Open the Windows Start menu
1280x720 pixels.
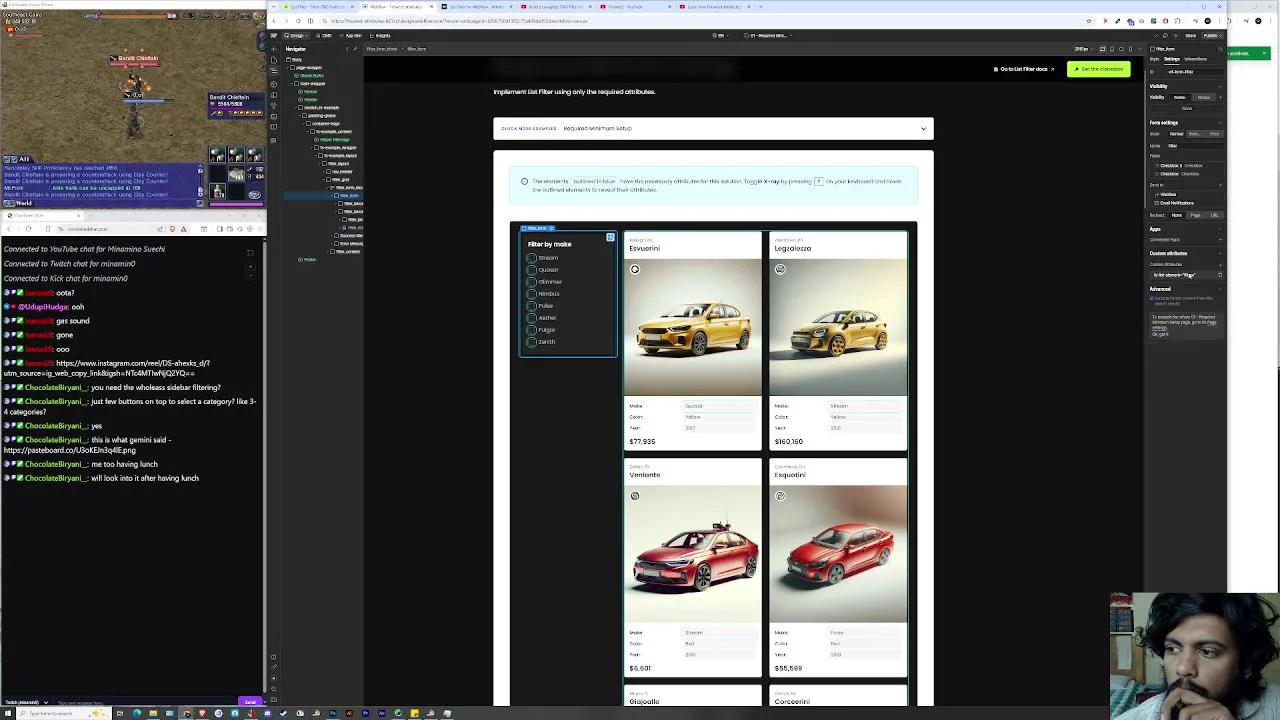[7, 713]
